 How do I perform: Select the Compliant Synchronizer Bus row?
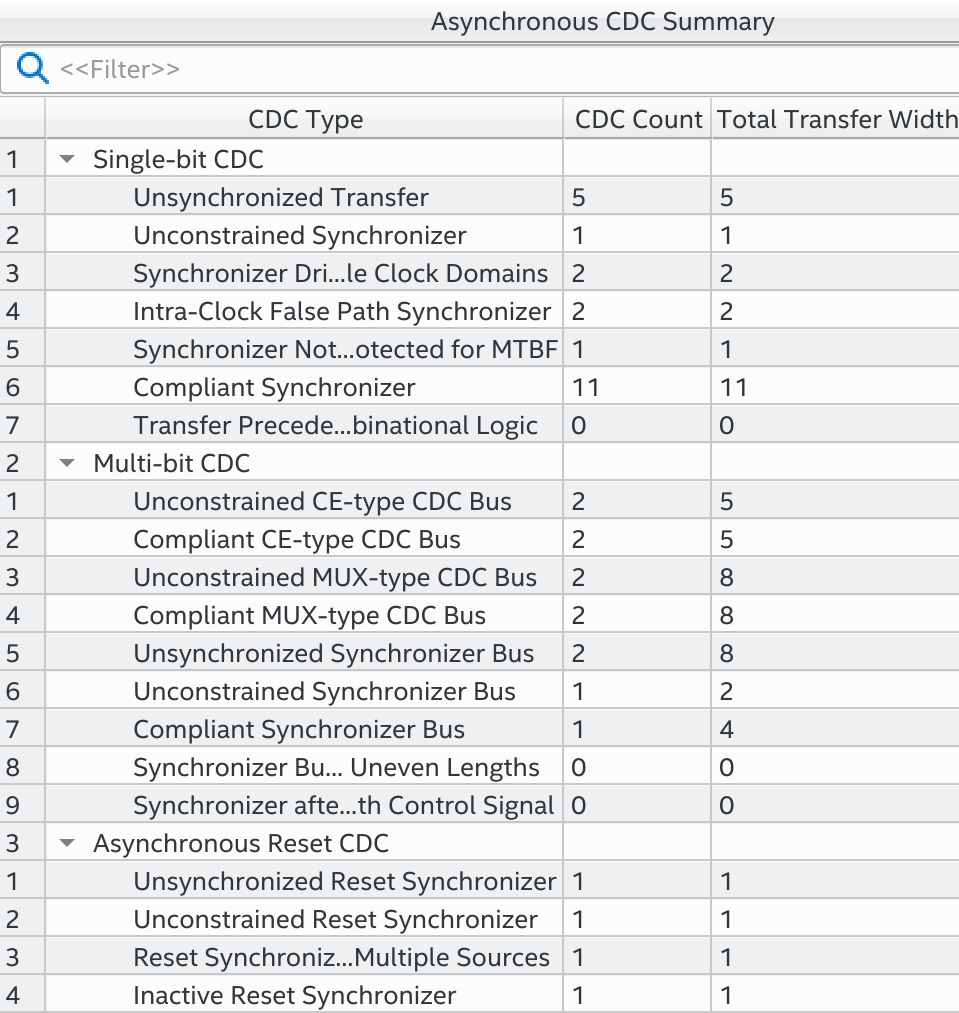(299, 729)
